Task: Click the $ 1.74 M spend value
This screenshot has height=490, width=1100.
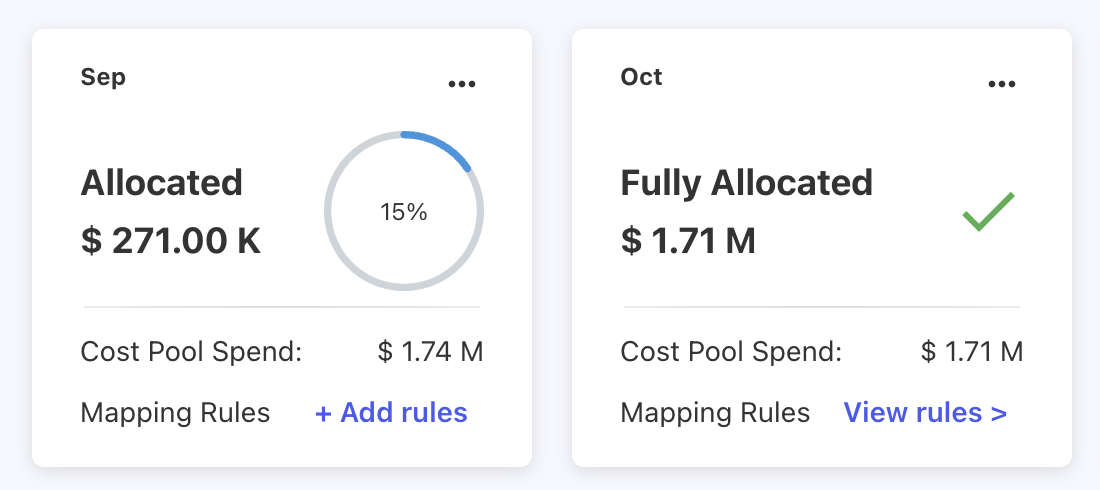Action: pyautogui.click(x=431, y=352)
